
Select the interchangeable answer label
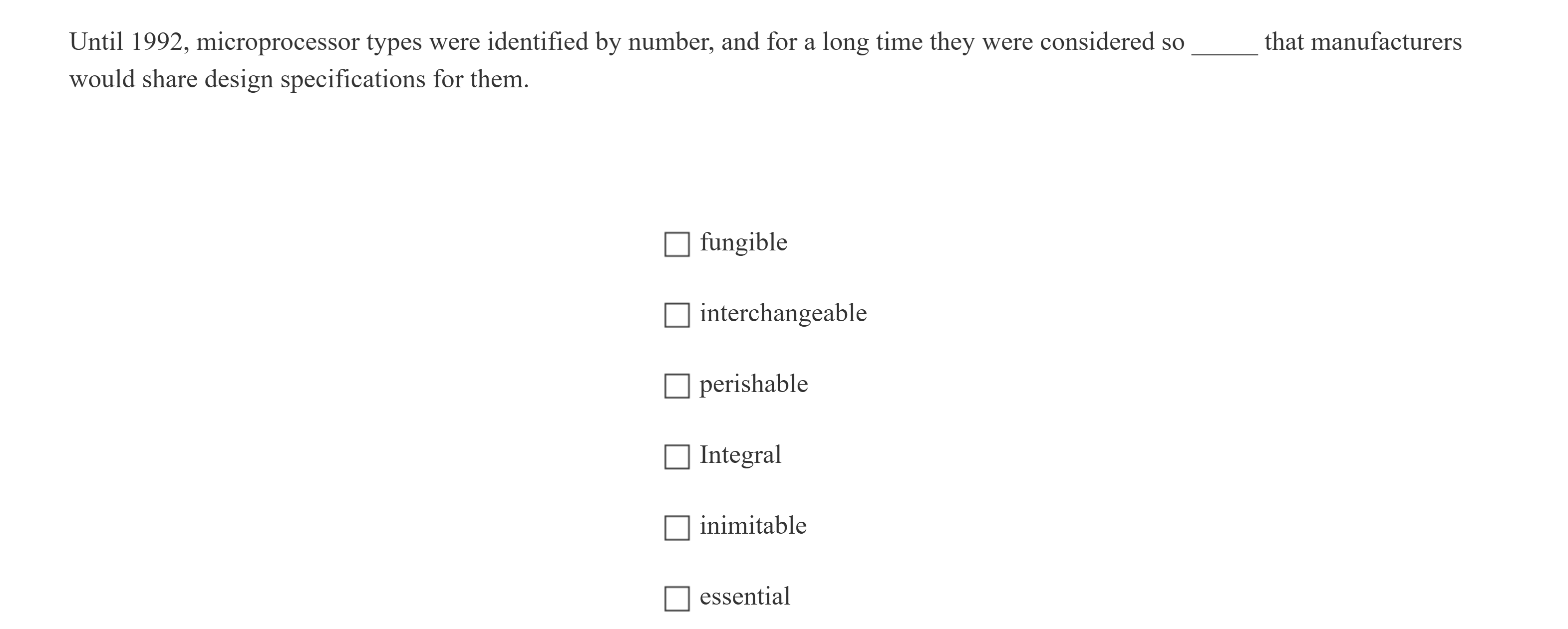point(783,313)
